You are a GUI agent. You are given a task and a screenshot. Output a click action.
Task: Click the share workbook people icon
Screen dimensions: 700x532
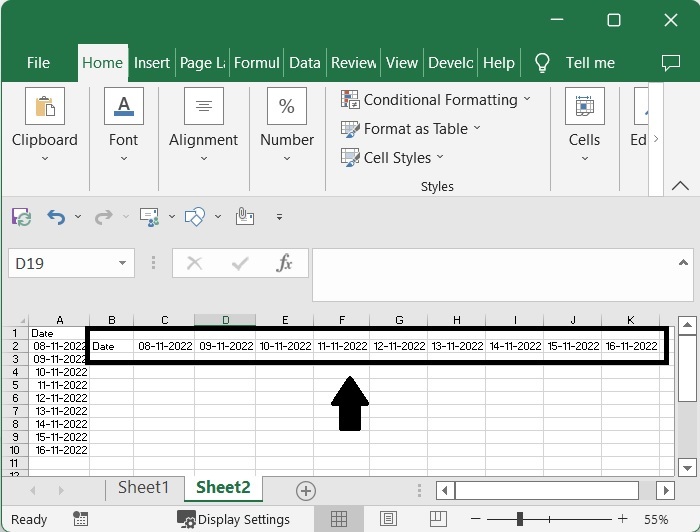tap(149, 217)
